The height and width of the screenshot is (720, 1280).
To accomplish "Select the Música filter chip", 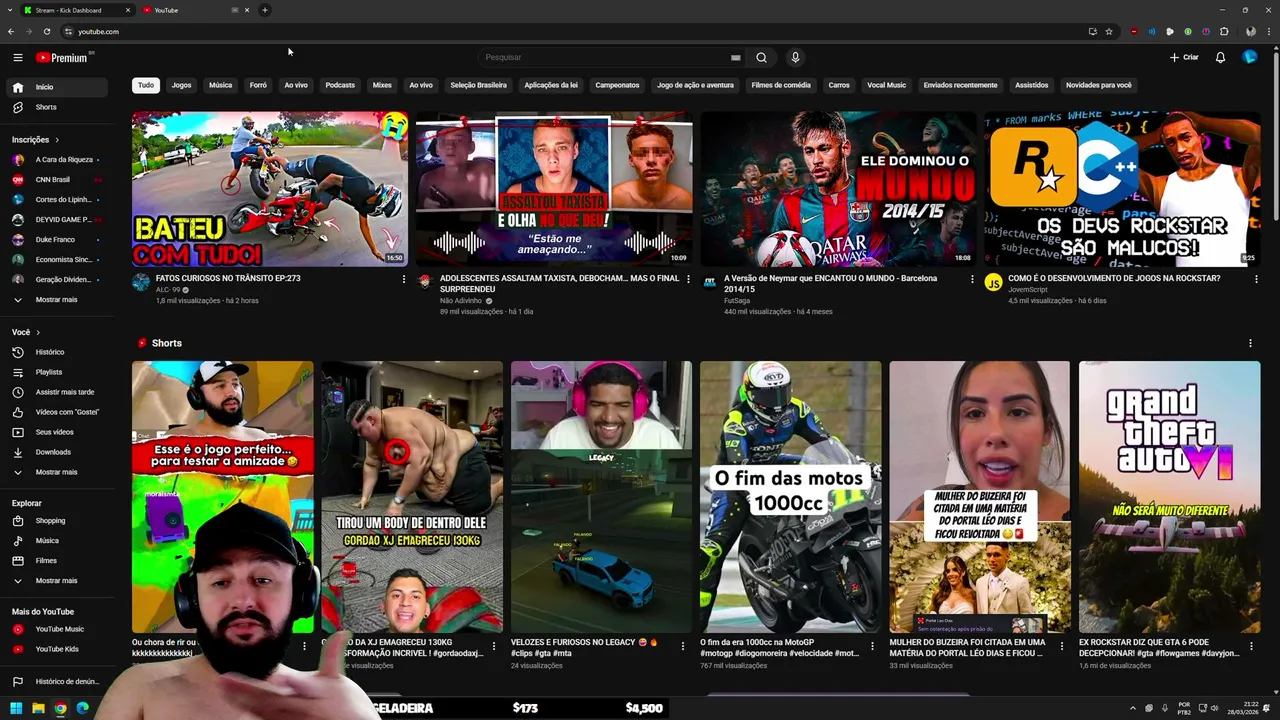I will pyautogui.click(x=221, y=85).
